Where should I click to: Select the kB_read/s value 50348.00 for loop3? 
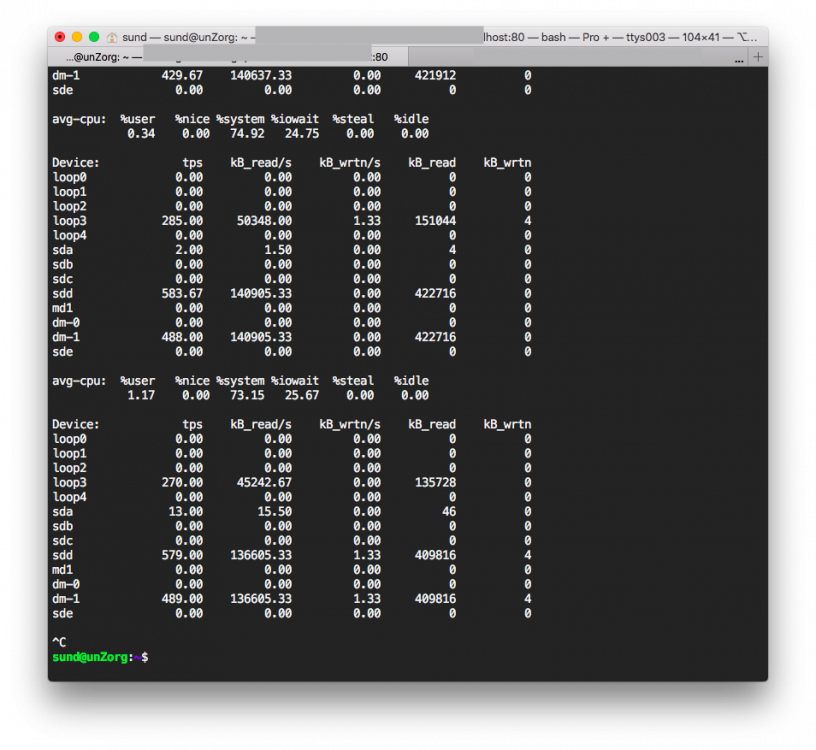pos(264,221)
